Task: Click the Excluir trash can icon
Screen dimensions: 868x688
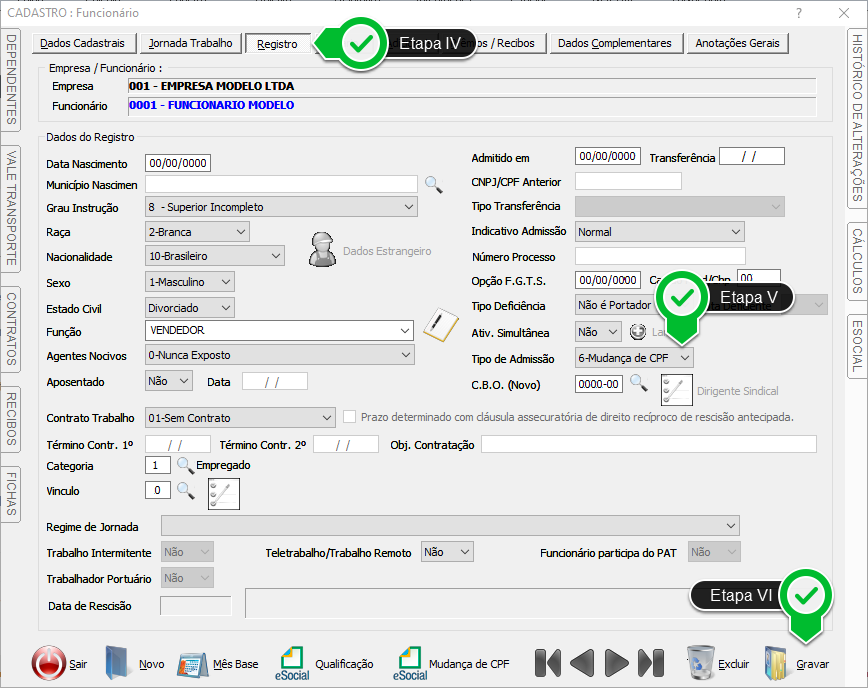Action: (700, 662)
